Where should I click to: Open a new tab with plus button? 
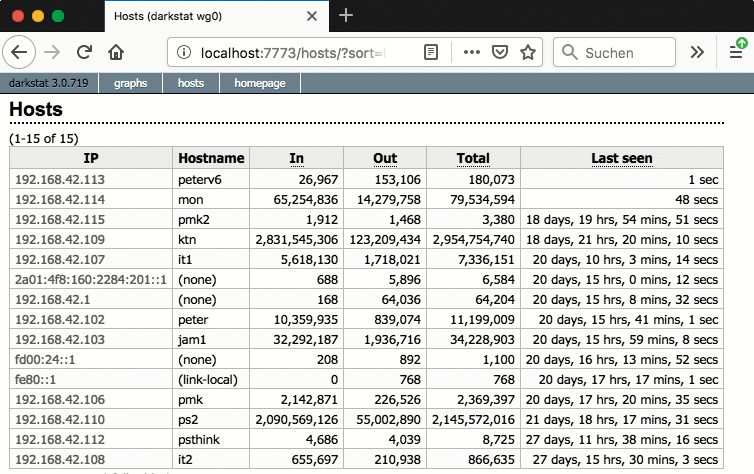click(346, 15)
